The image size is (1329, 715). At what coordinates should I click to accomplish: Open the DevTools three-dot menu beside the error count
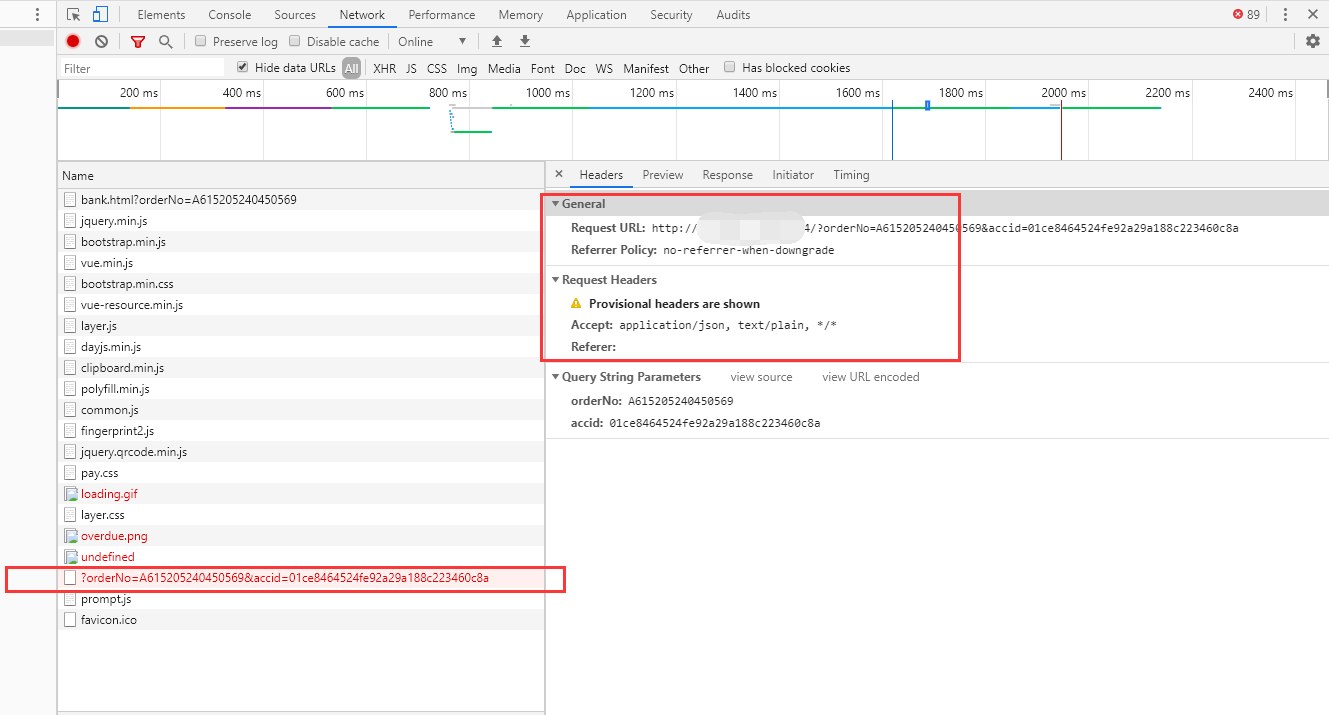click(x=1285, y=14)
